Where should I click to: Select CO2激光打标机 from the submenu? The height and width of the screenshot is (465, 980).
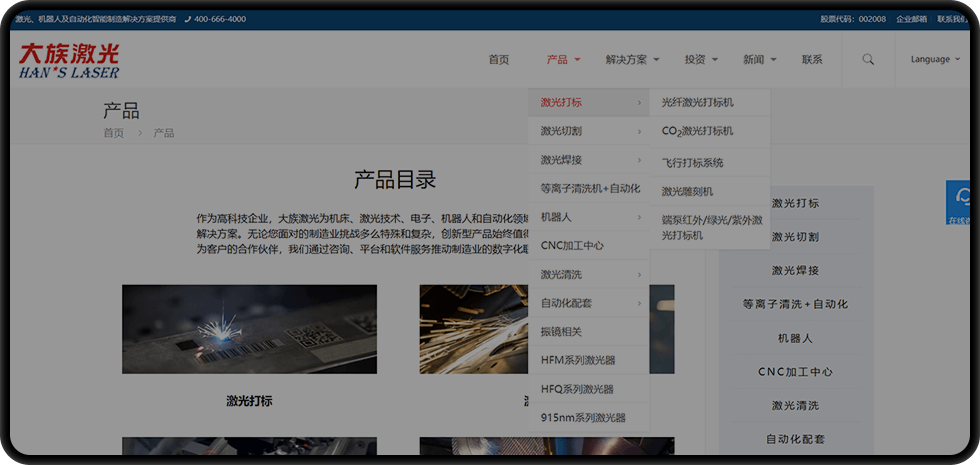(697, 131)
